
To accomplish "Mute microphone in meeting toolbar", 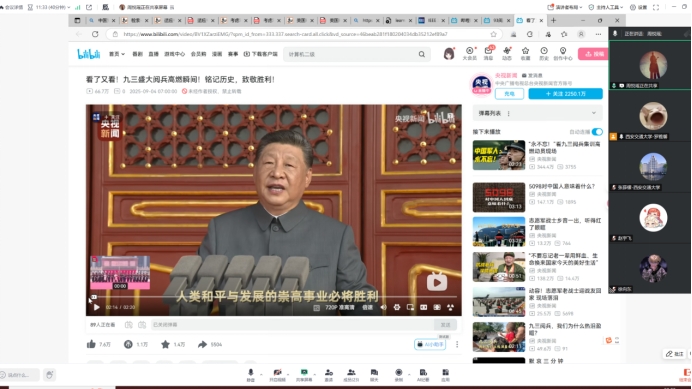I will [251, 374].
